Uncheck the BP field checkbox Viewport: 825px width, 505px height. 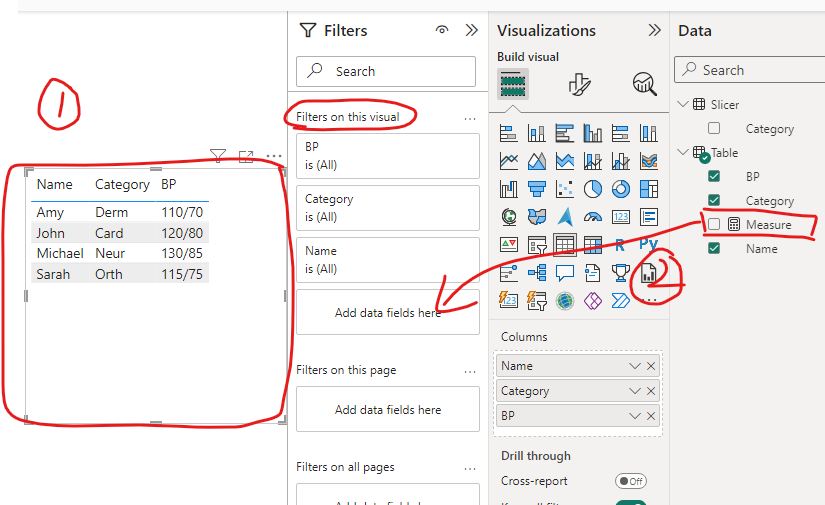coord(714,176)
